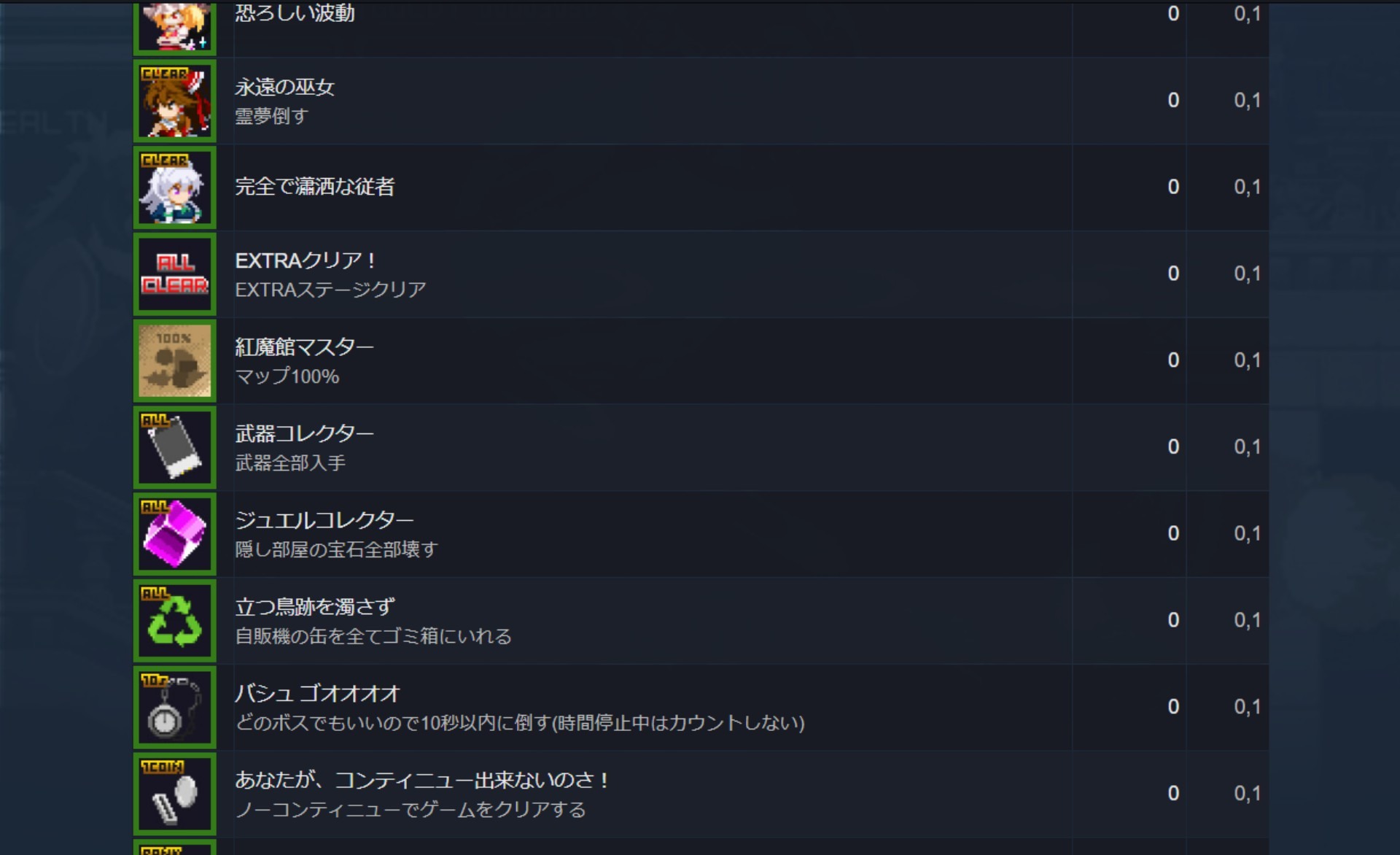Click the バシュ ゴオオオオ achievement title

[317, 694]
